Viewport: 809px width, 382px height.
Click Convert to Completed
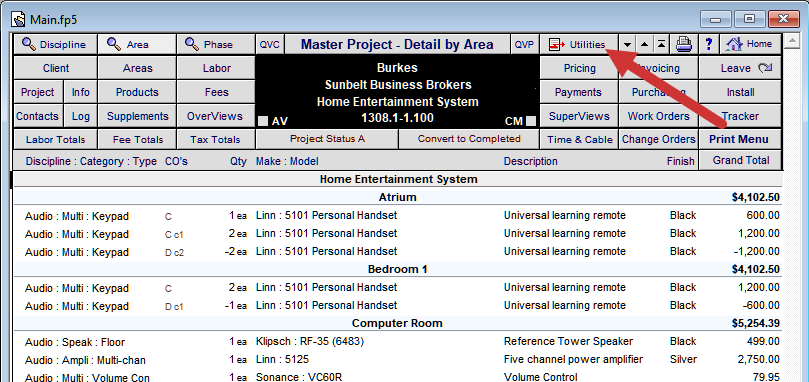tap(469, 139)
